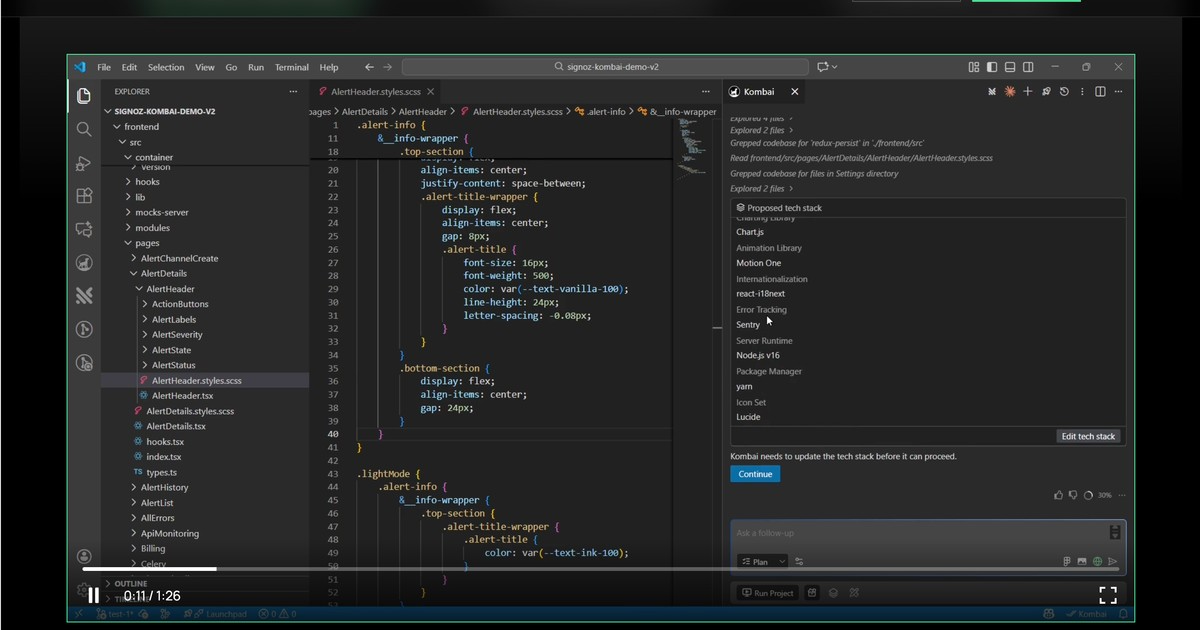The width and height of the screenshot is (1200, 630).
Task: Open index.tsx file in explorer
Action: pos(163,457)
